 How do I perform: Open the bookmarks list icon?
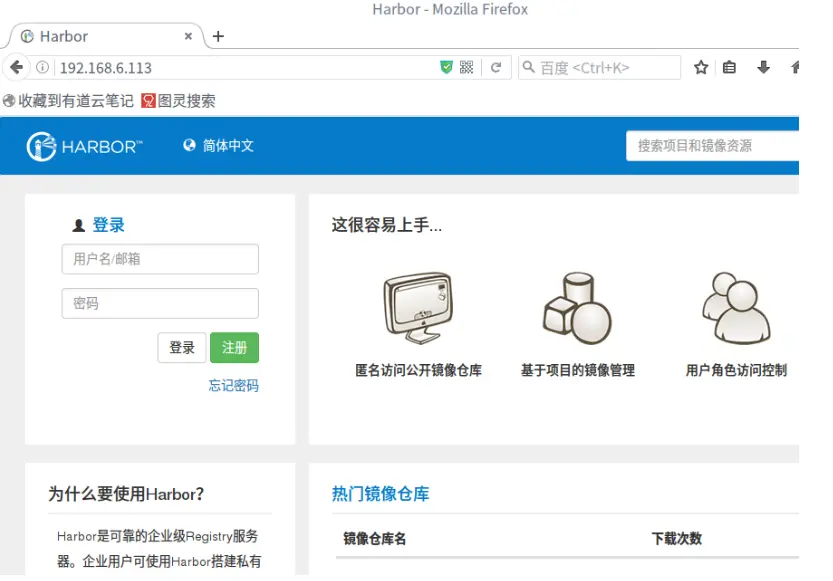tap(729, 67)
